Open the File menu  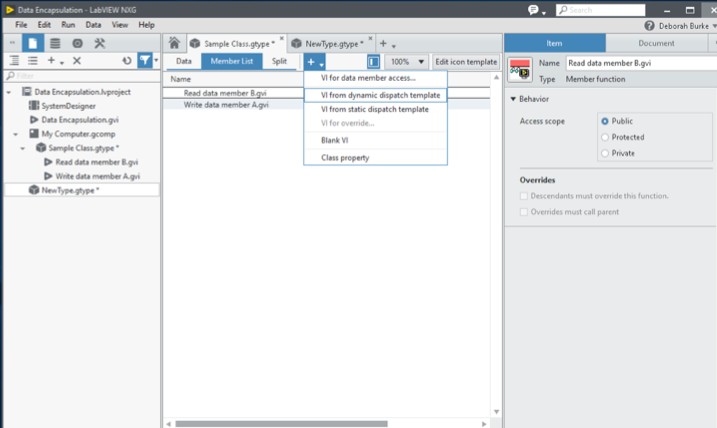point(21,25)
